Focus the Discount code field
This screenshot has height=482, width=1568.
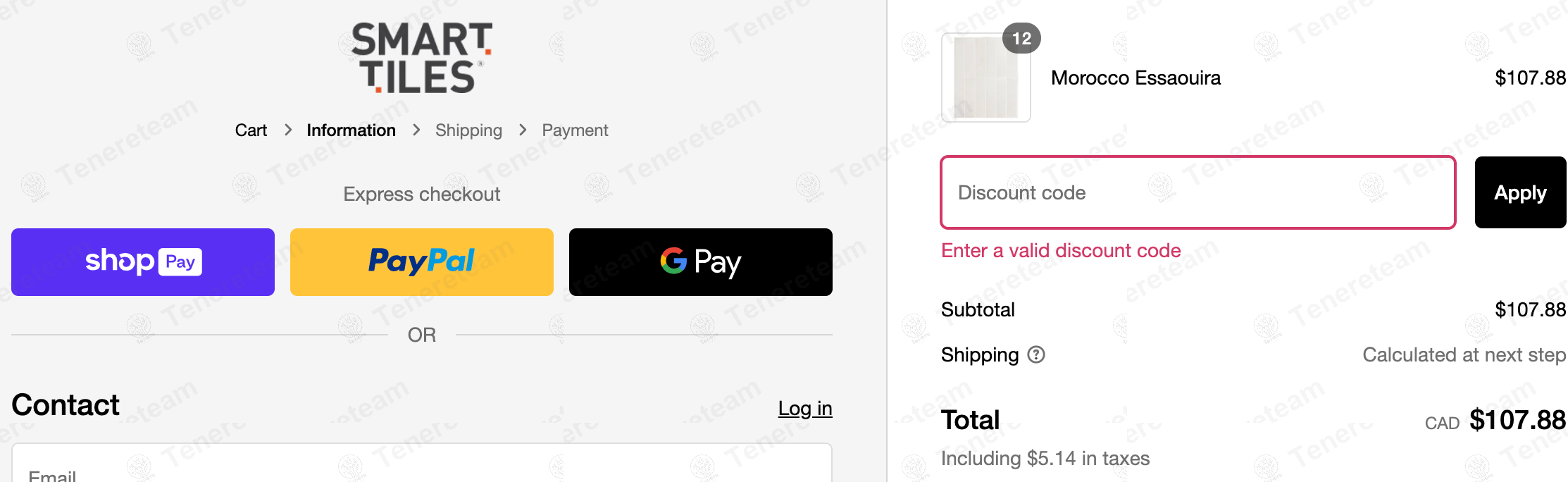1197,192
